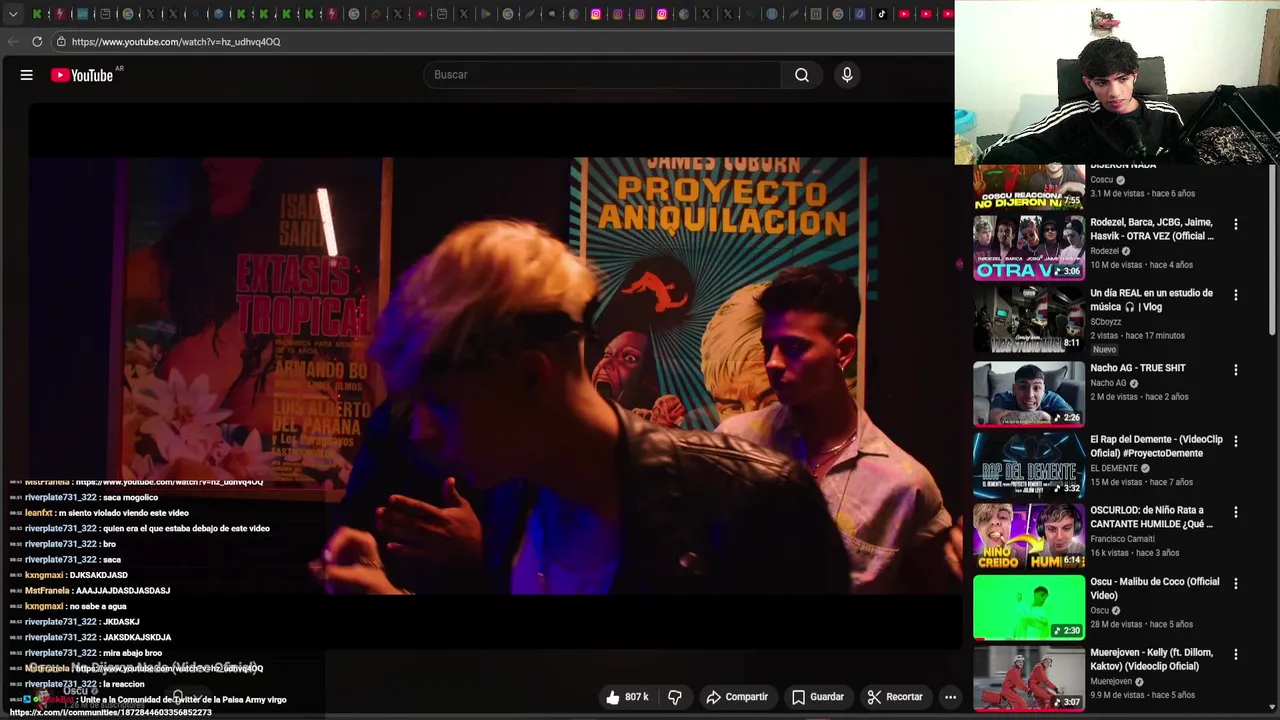The image size is (1280, 720).
Task: Open the No Dijeron Nada thumbnail with 7:55 duration
Action: [1029, 187]
